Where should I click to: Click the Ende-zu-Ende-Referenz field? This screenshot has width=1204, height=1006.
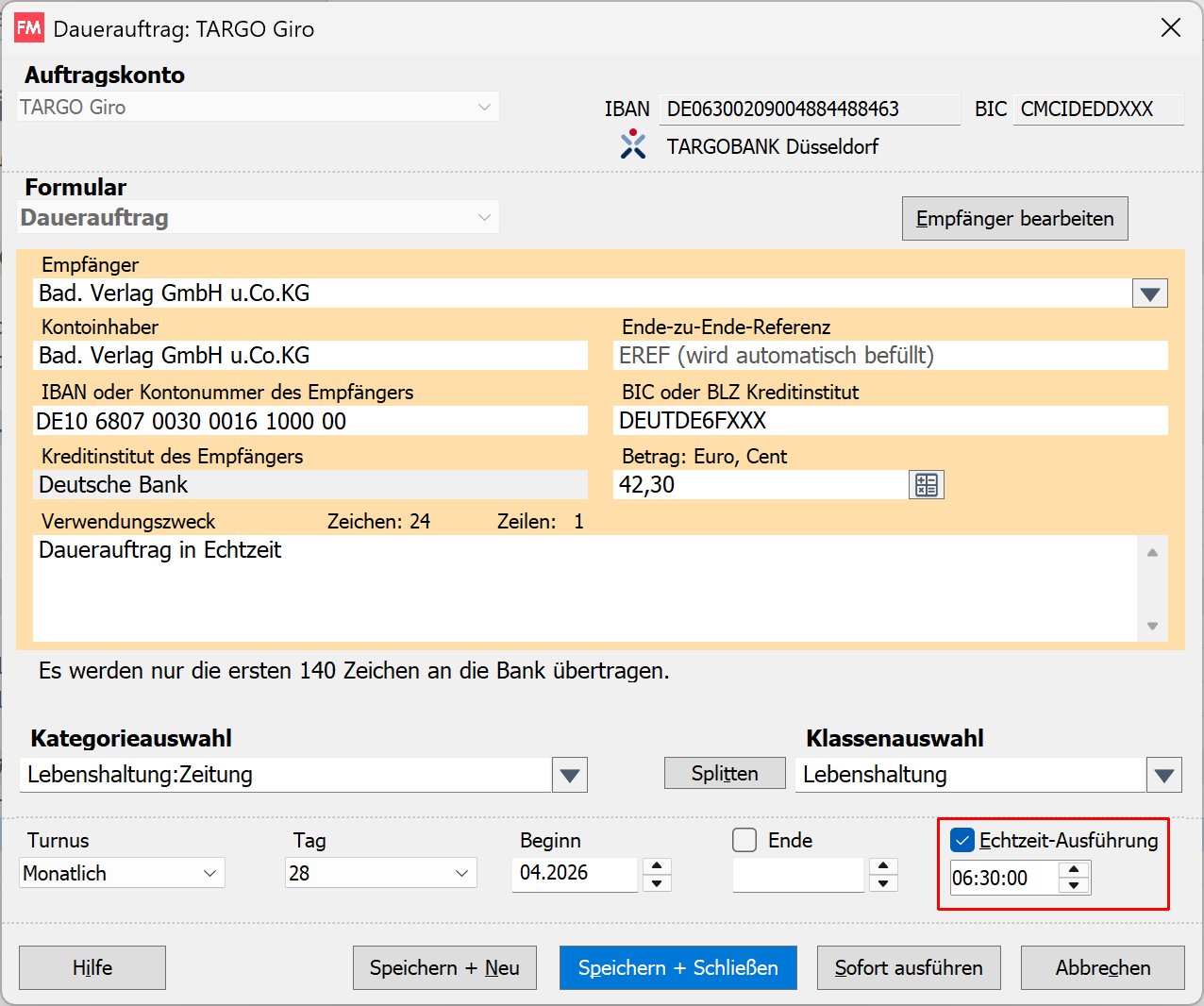[x=891, y=356]
